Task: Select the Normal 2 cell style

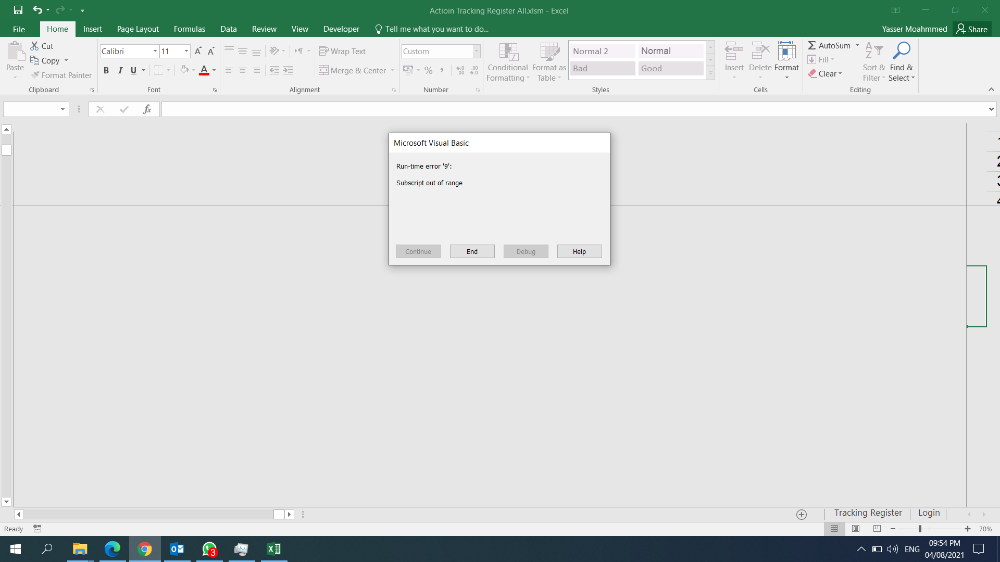Action: 602,51
